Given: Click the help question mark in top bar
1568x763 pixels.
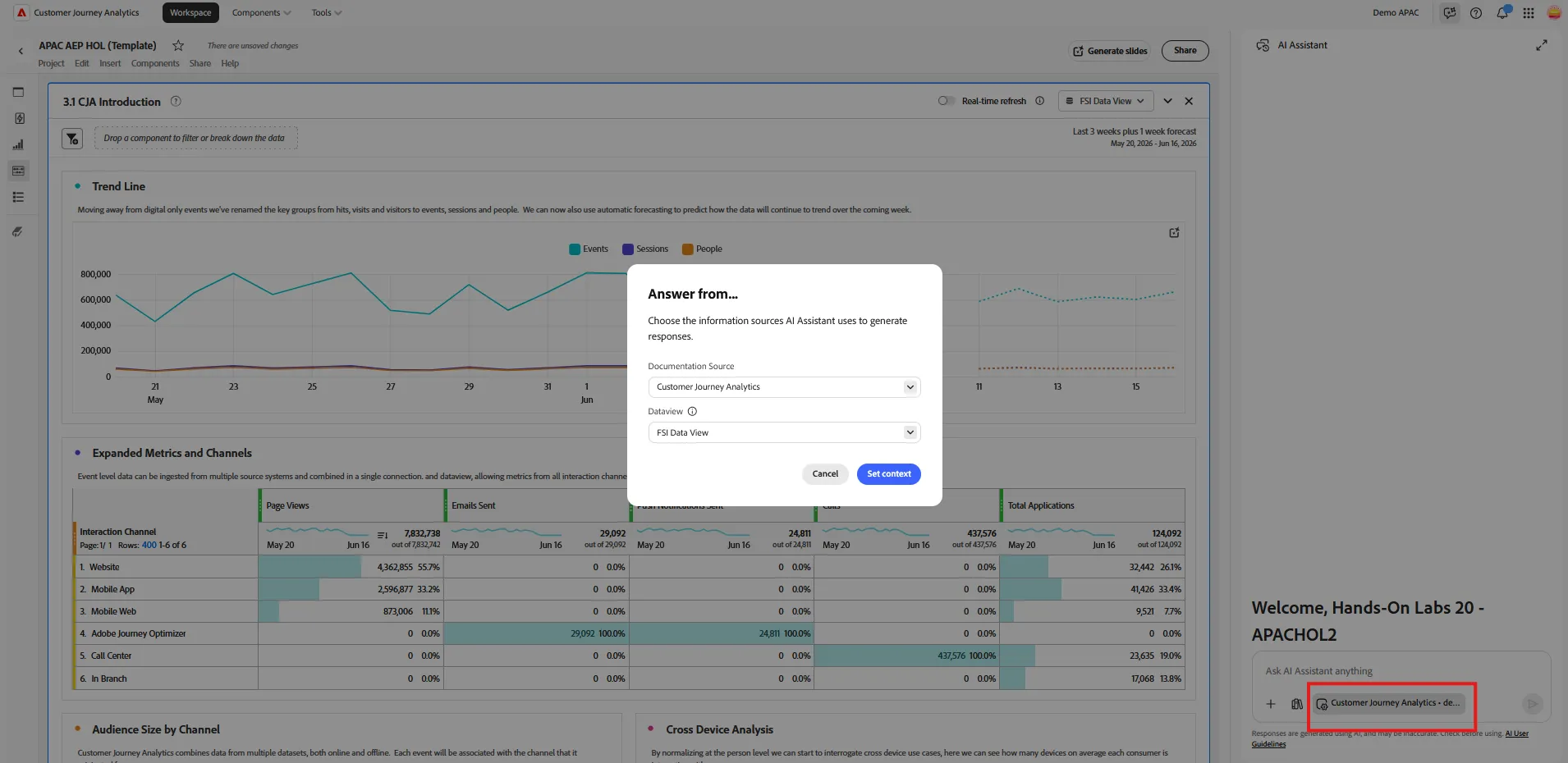Looking at the screenshot, I should [1476, 12].
